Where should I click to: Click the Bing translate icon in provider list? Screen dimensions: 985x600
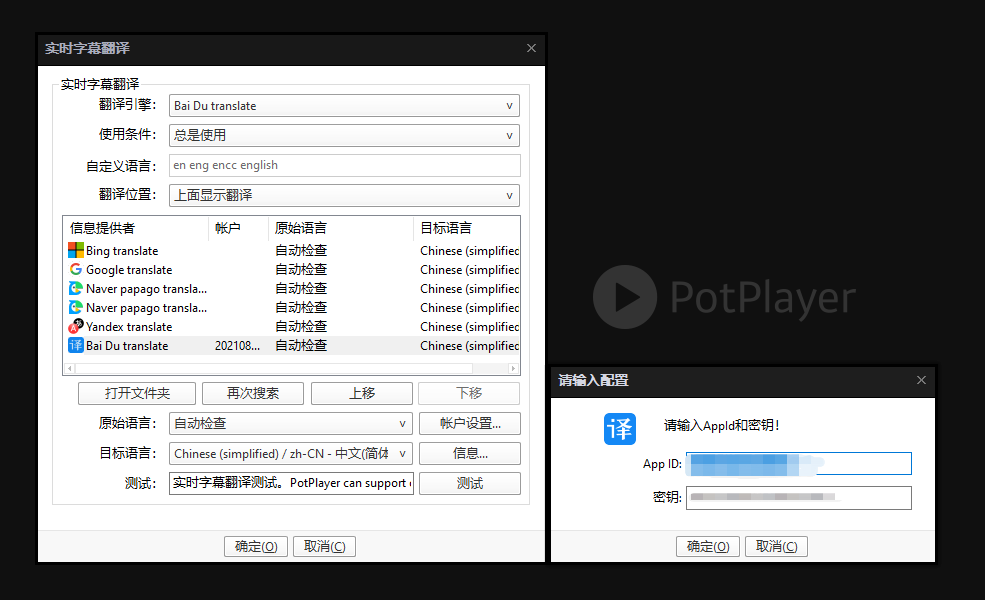[x=75, y=250]
